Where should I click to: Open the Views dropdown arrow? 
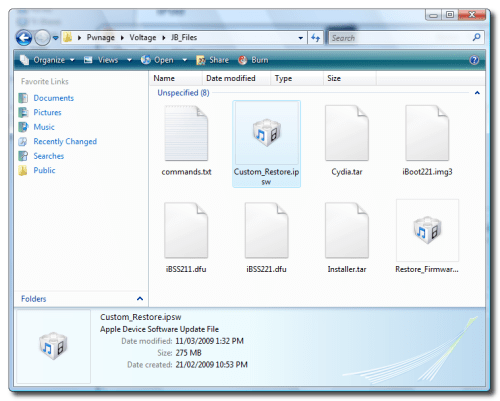point(129,60)
